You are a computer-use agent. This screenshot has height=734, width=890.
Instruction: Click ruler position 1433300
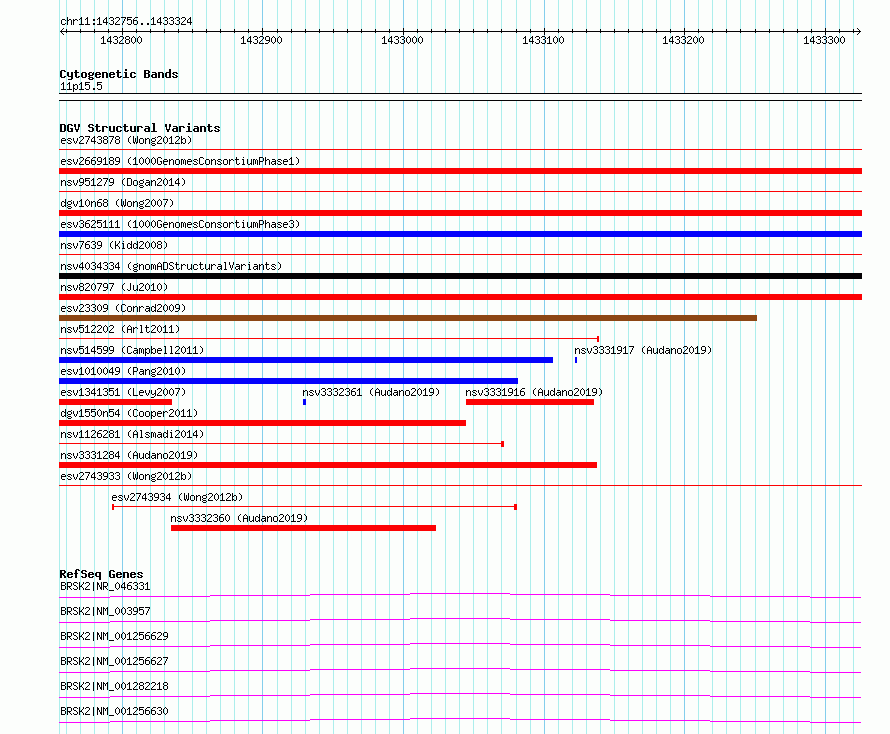click(x=824, y=40)
